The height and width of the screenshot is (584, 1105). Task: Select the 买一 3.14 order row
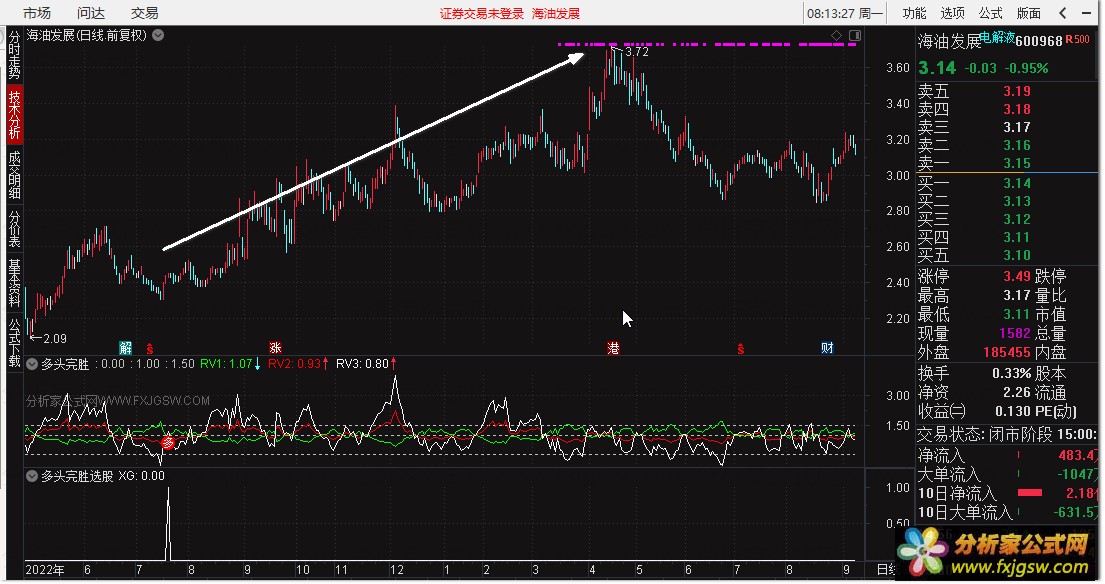1006,183
